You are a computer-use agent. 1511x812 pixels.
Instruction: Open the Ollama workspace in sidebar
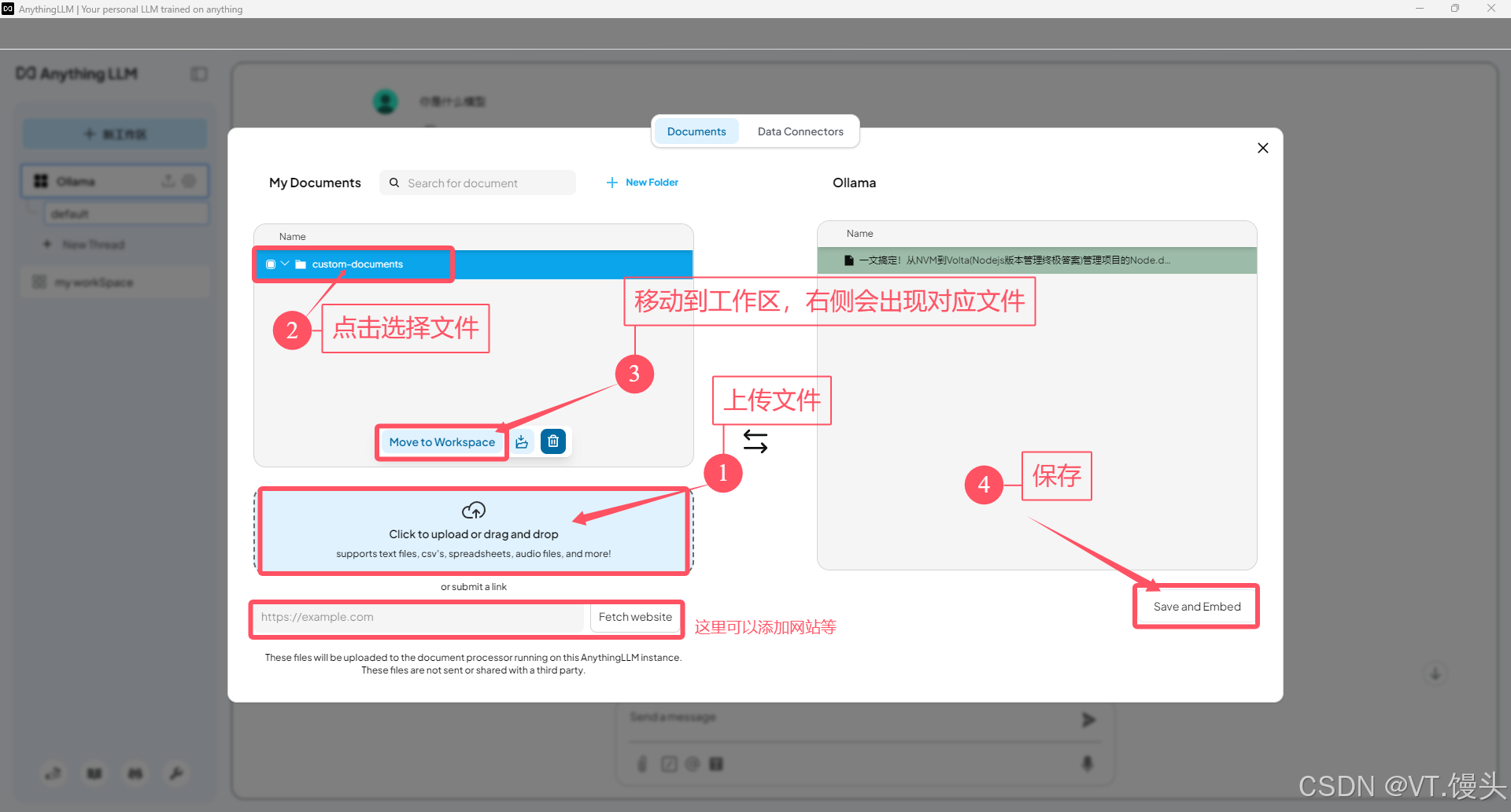click(115, 181)
